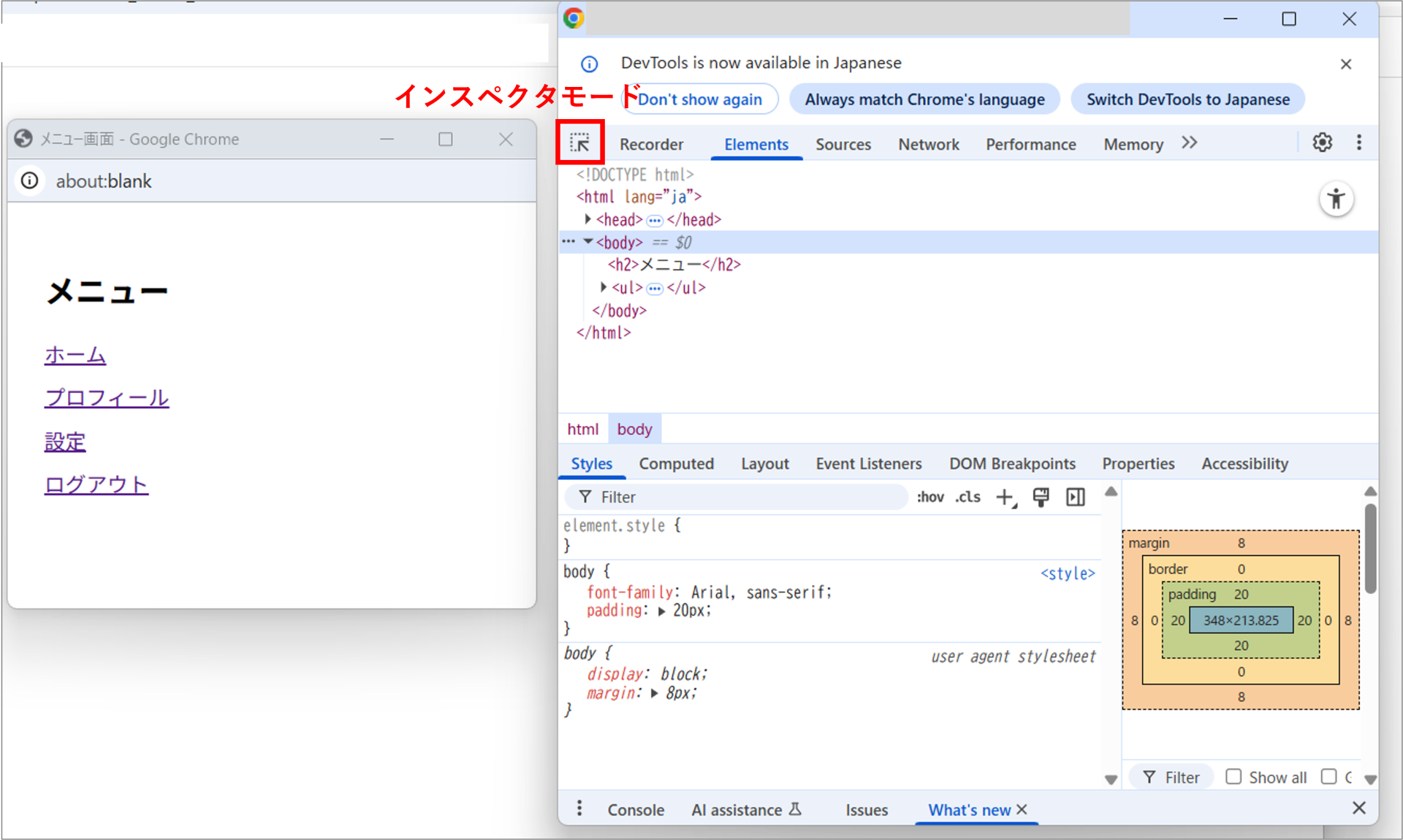The height and width of the screenshot is (840, 1403).
Task: Show more DevTools tabs chevron
Action: coord(1190,143)
